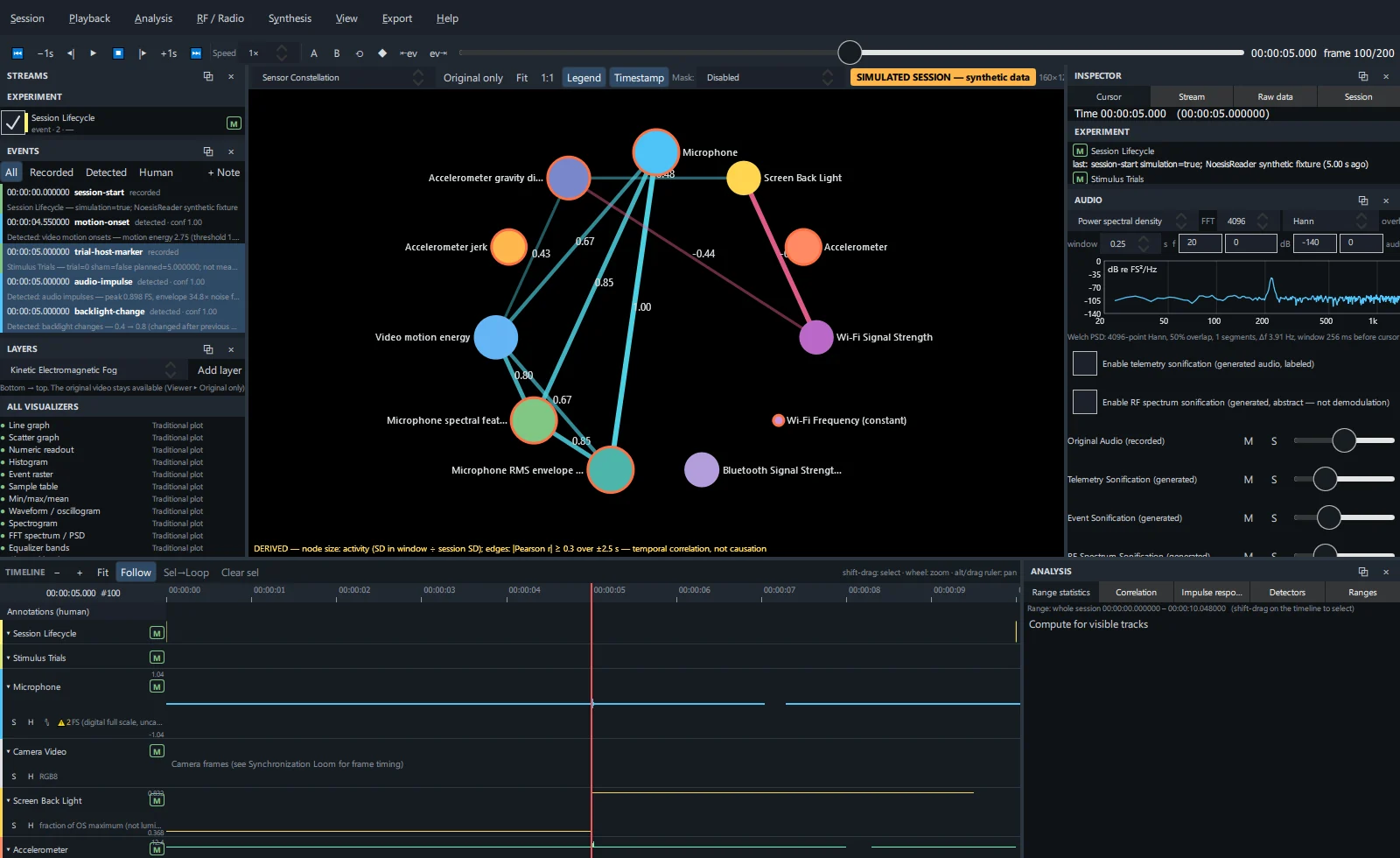The width and height of the screenshot is (1400, 858).
Task: Click the + Note button
Action: pos(224,172)
